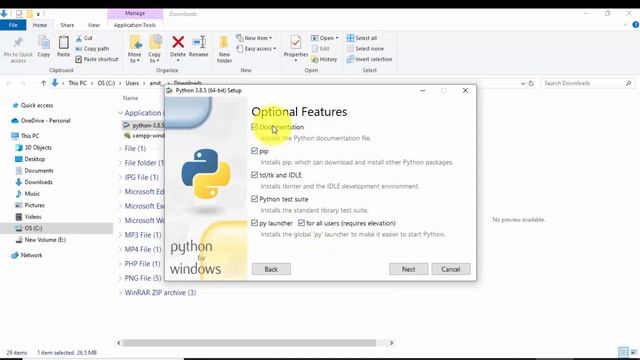Open the Copy to folder menu
This screenshot has height=360, width=640.
pos(154,49)
